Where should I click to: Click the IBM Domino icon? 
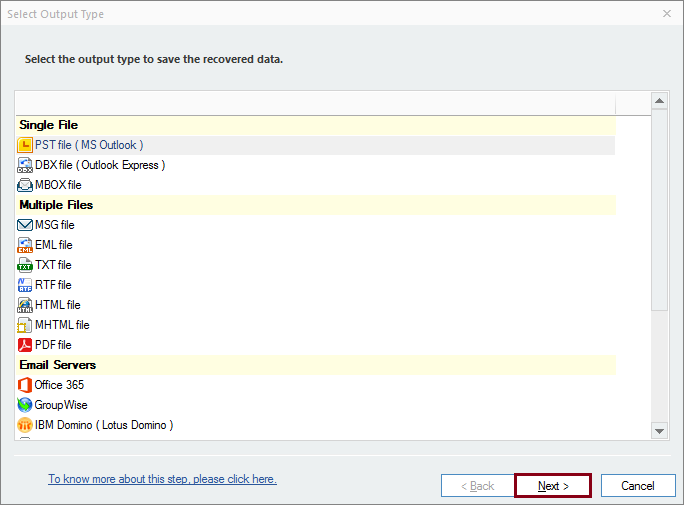click(x=25, y=425)
